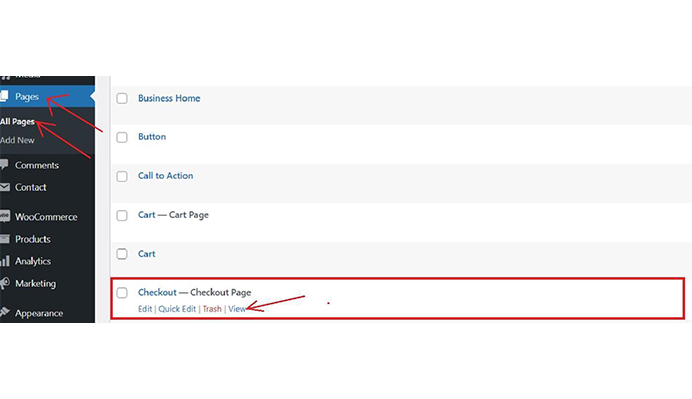Open the Cart page link without label
692x399 pixels.
tap(147, 254)
